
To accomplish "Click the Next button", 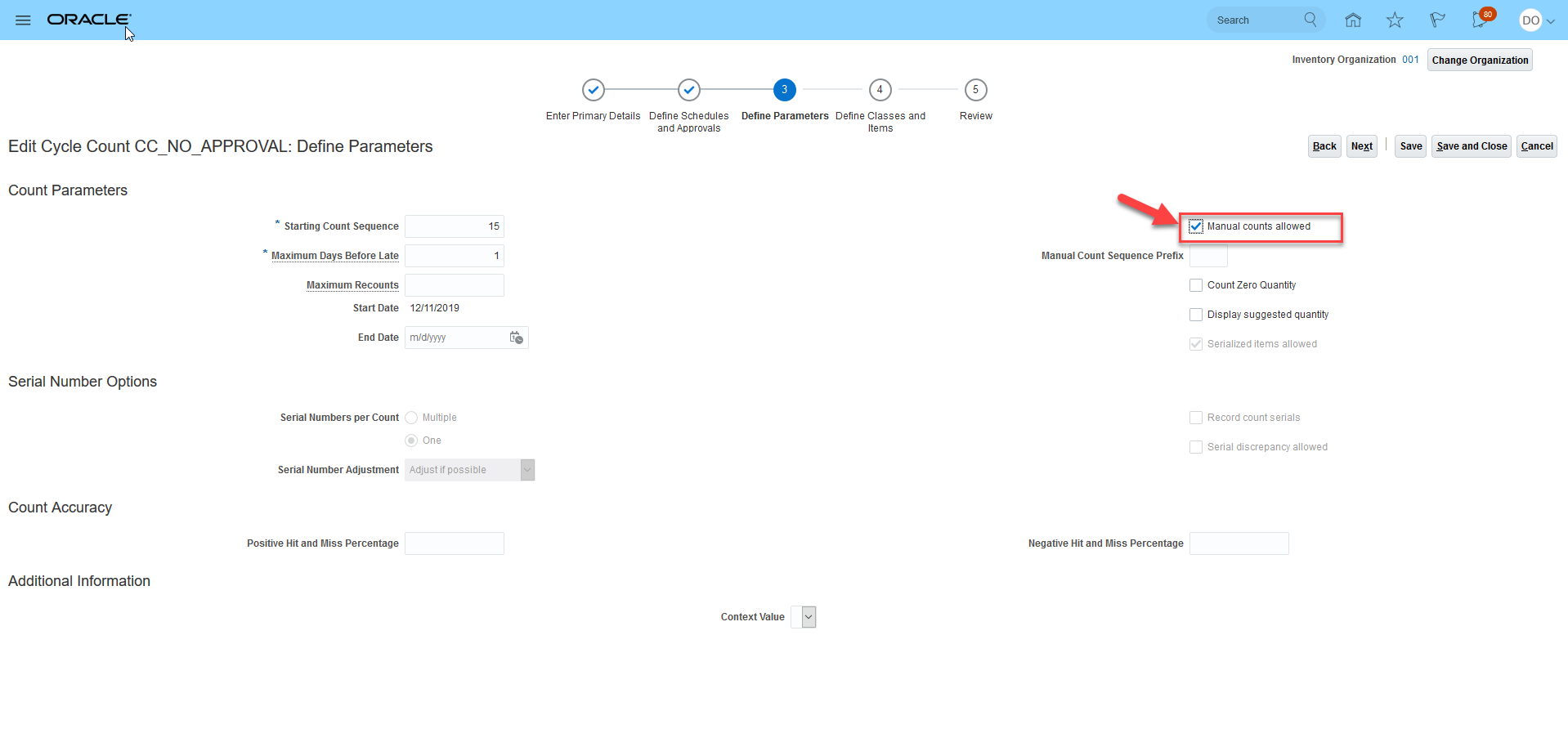I will coord(1362,146).
